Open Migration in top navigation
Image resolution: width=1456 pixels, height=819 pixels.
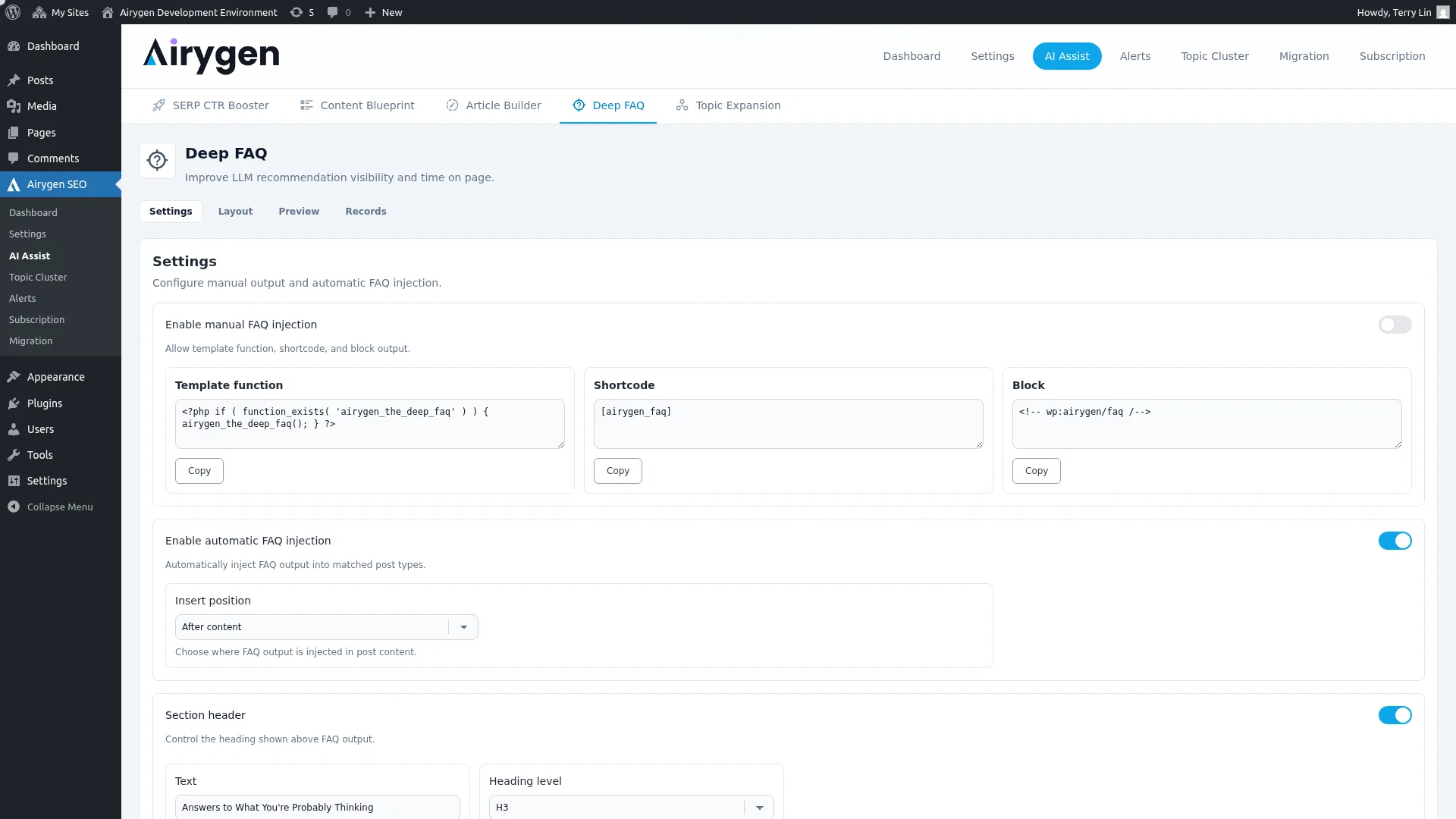[1304, 56]
